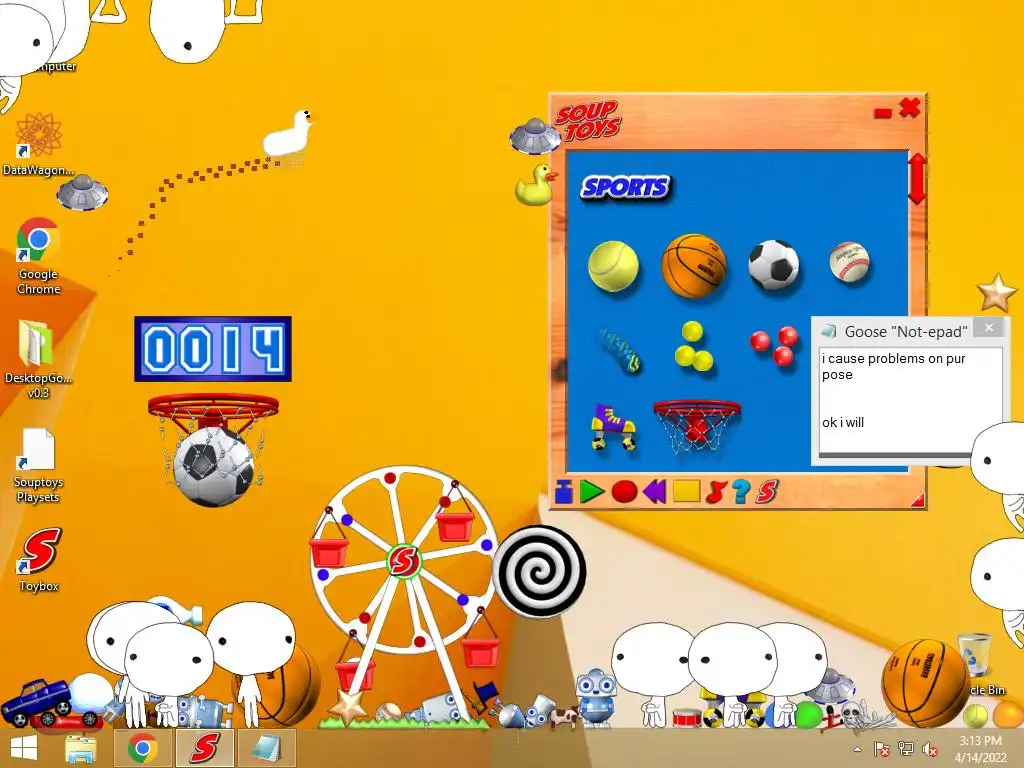
Task: Open File Explorer from the taskbar
Action: coord(81,748)
